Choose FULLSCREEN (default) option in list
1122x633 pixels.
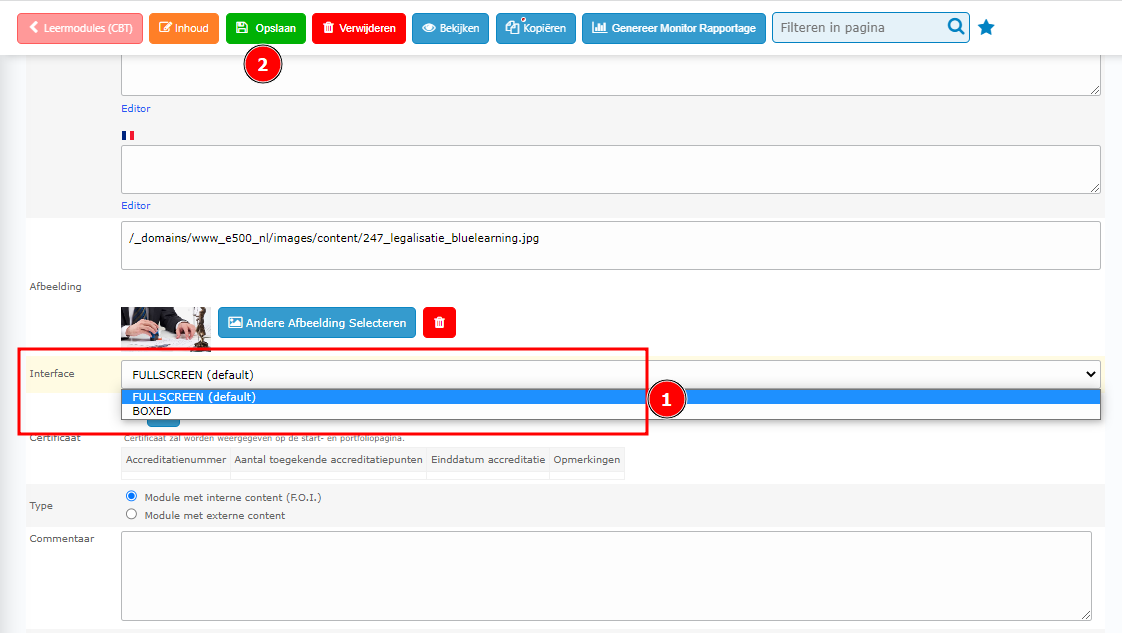[x=194, y=397]
